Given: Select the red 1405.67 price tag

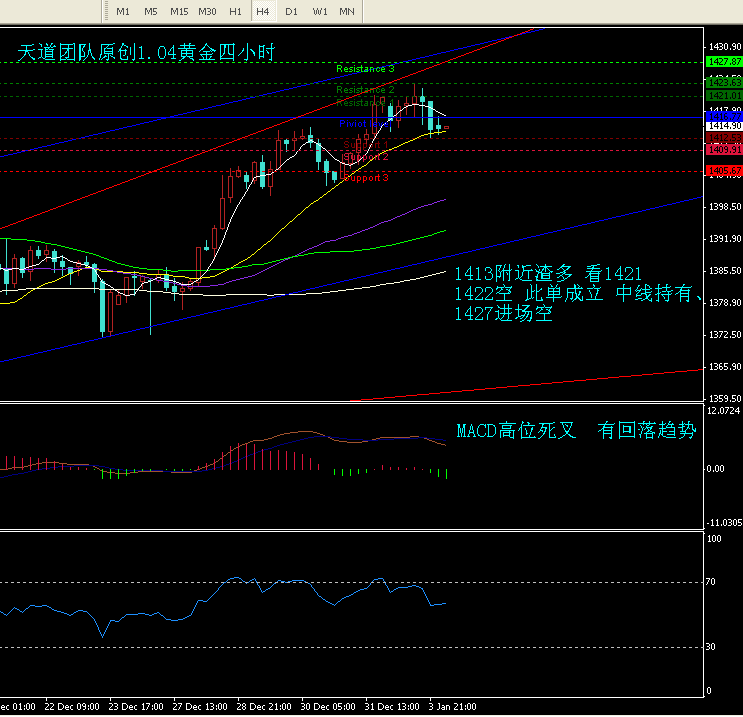Looking at the screenshot, I should pos(723,171).
